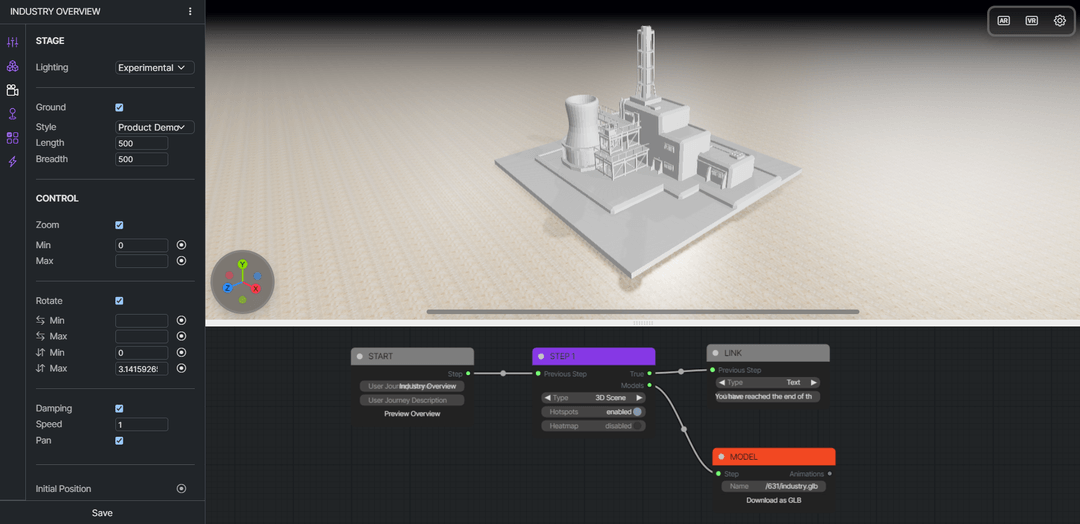Open the hotspot pin icon in the sidebar

click(x=13, y=114)
